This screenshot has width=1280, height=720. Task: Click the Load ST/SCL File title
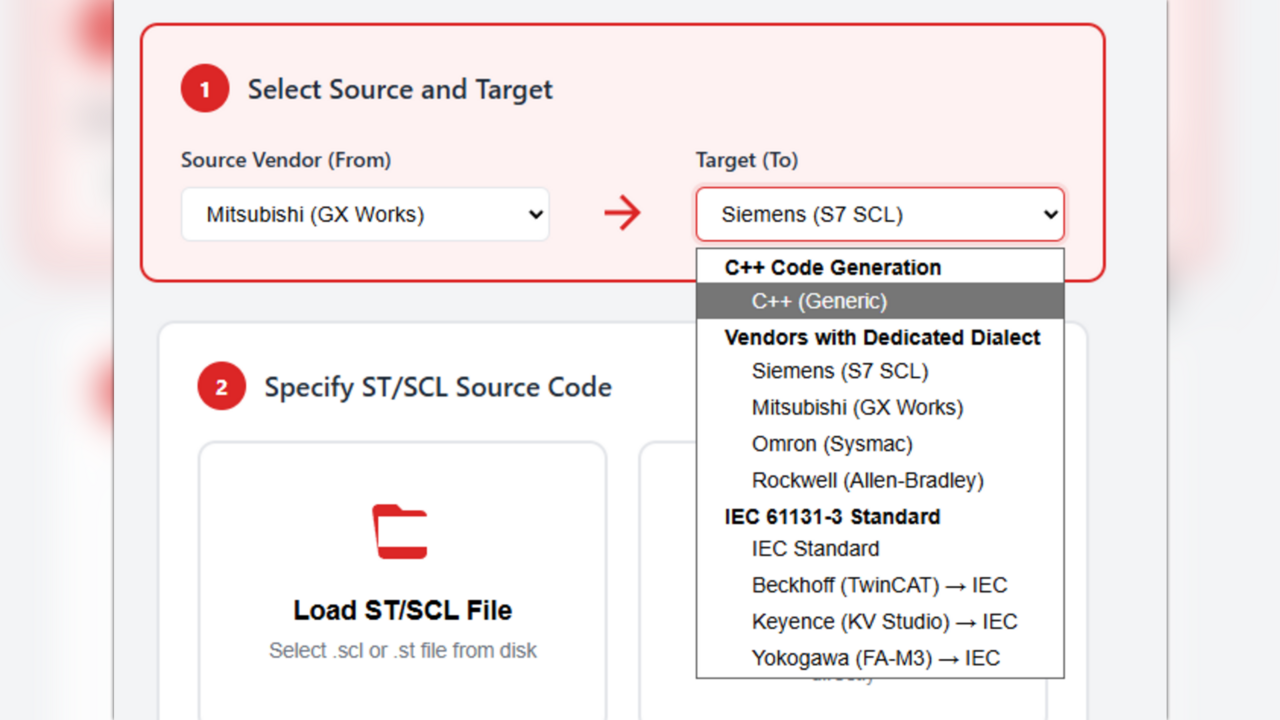(x=402, y=610)
